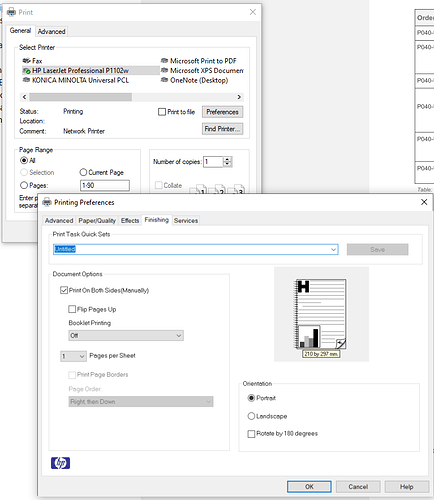Viewport: 434px width, 500px height.
Task: Click the Number of copies field
Action: (213, 162)
